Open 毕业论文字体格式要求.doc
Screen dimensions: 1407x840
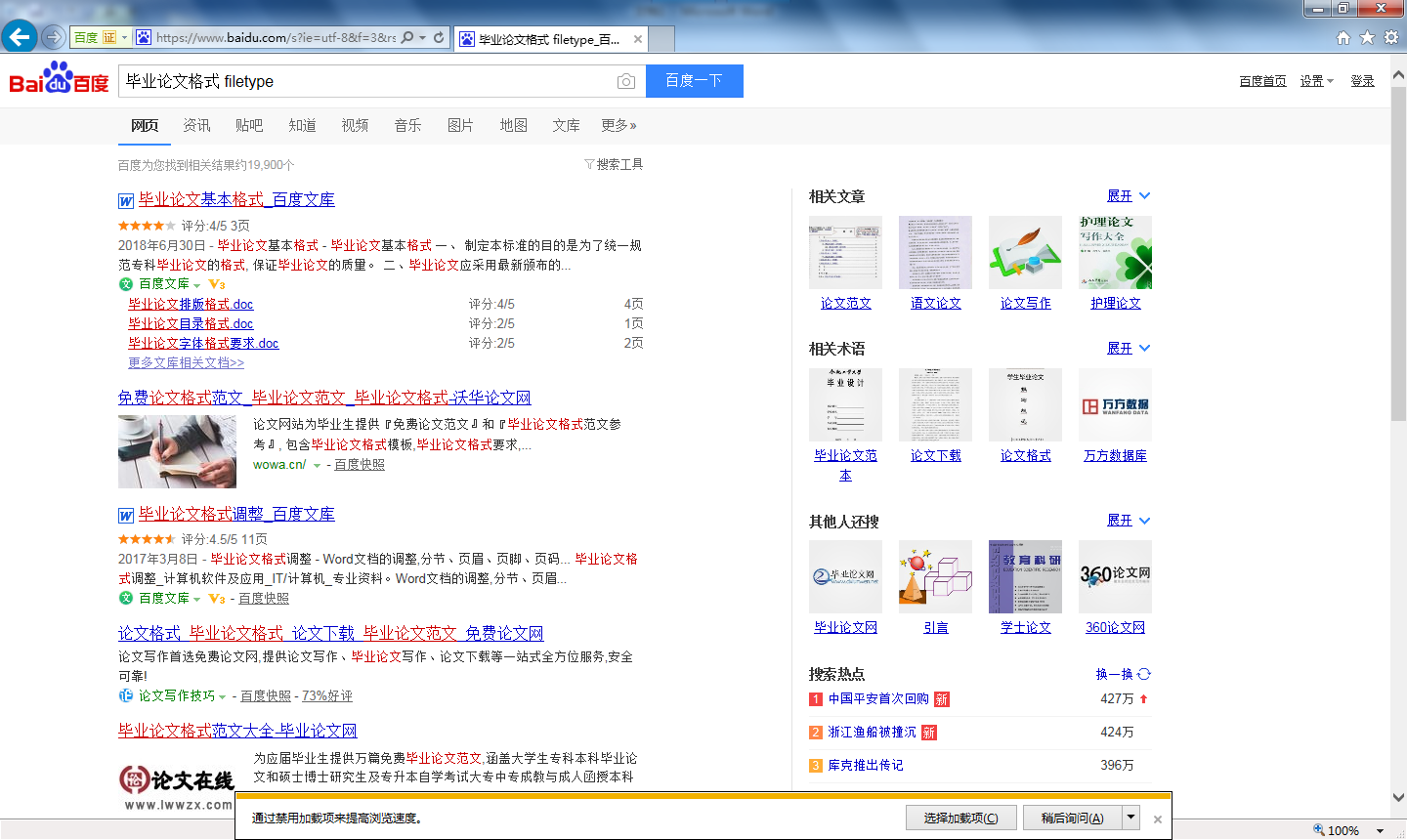(x=203, y=343)
